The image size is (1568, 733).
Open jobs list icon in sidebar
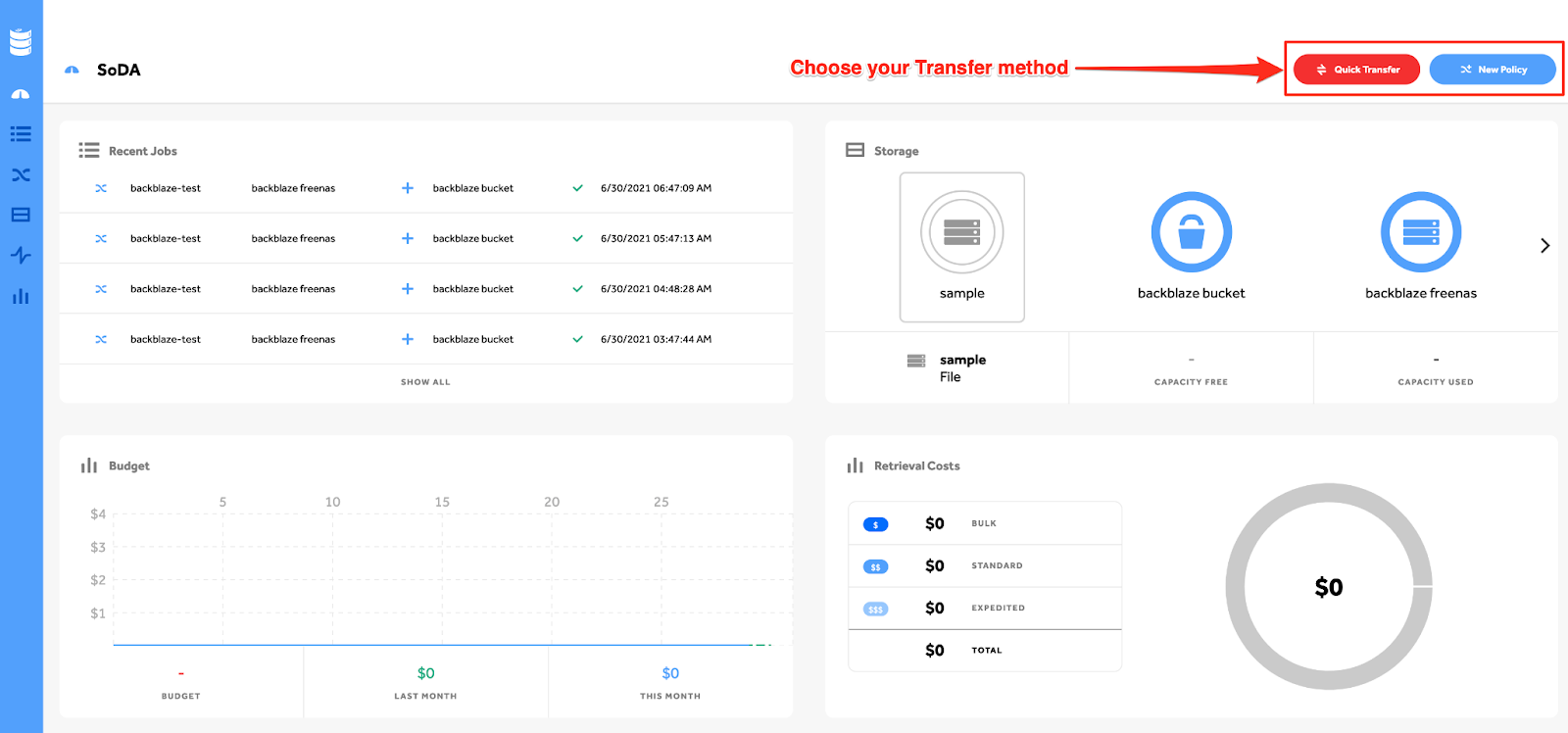(21, 134)
